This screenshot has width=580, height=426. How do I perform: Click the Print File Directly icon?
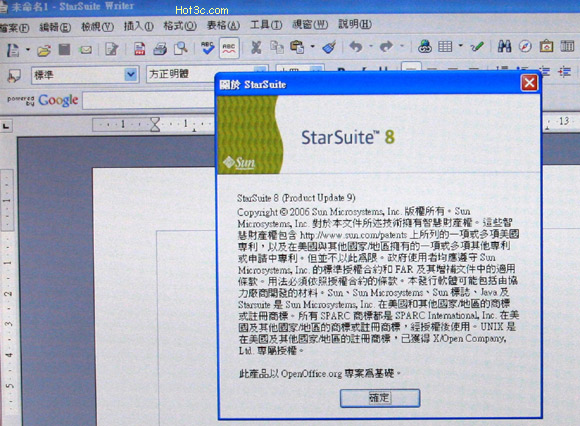pyautogui.click(x=160, y=49)
